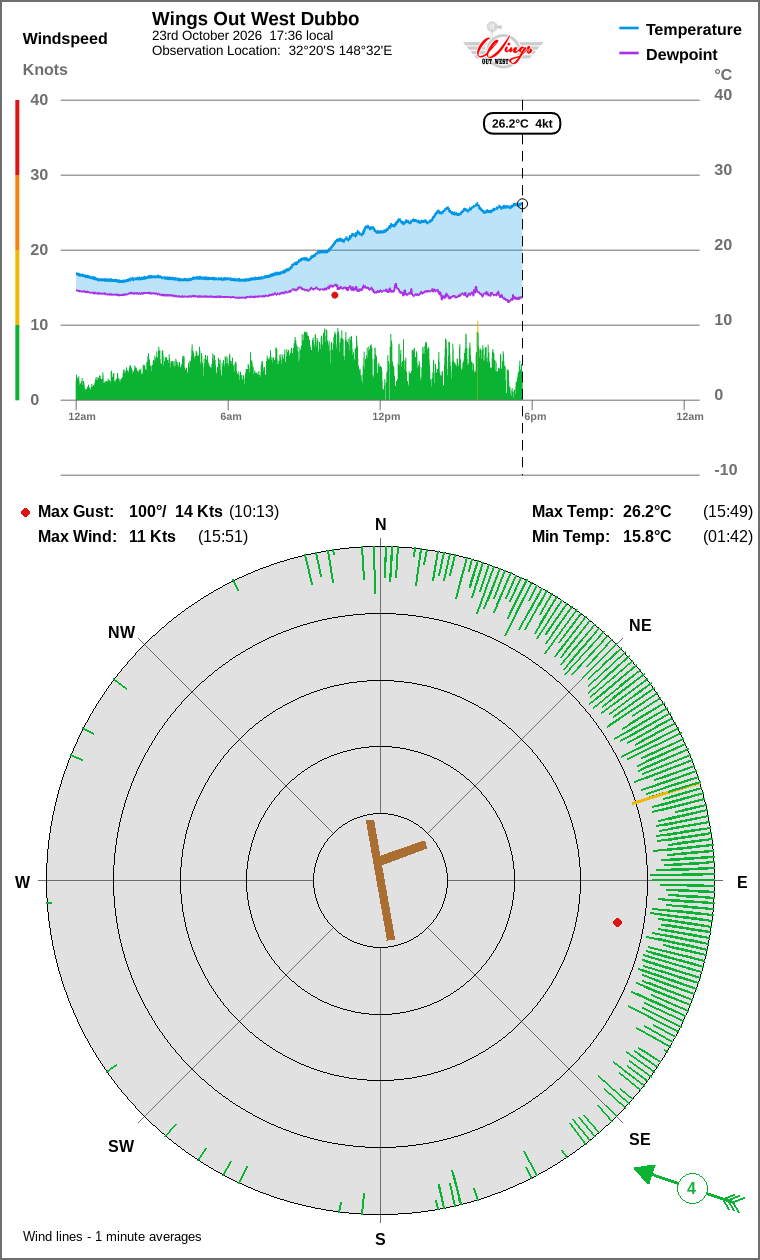Click the Dewpoint legend label
This screenshot has width=760, height=1260.
tap(682, 54)
